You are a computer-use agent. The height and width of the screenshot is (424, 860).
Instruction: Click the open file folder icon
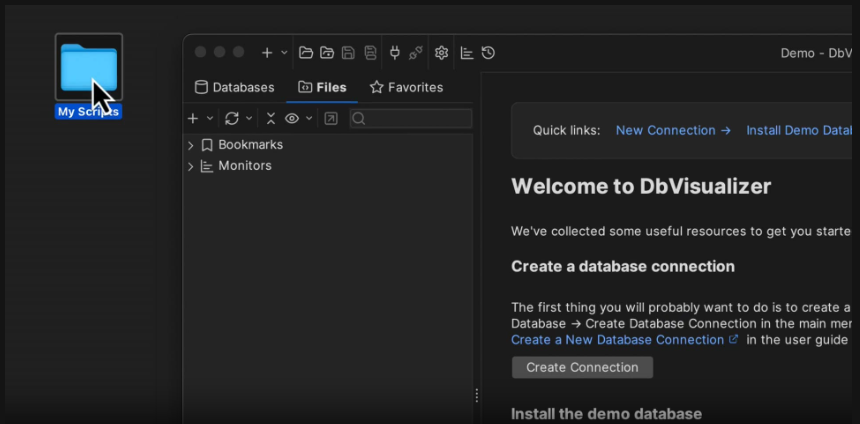tap(306, 53)
